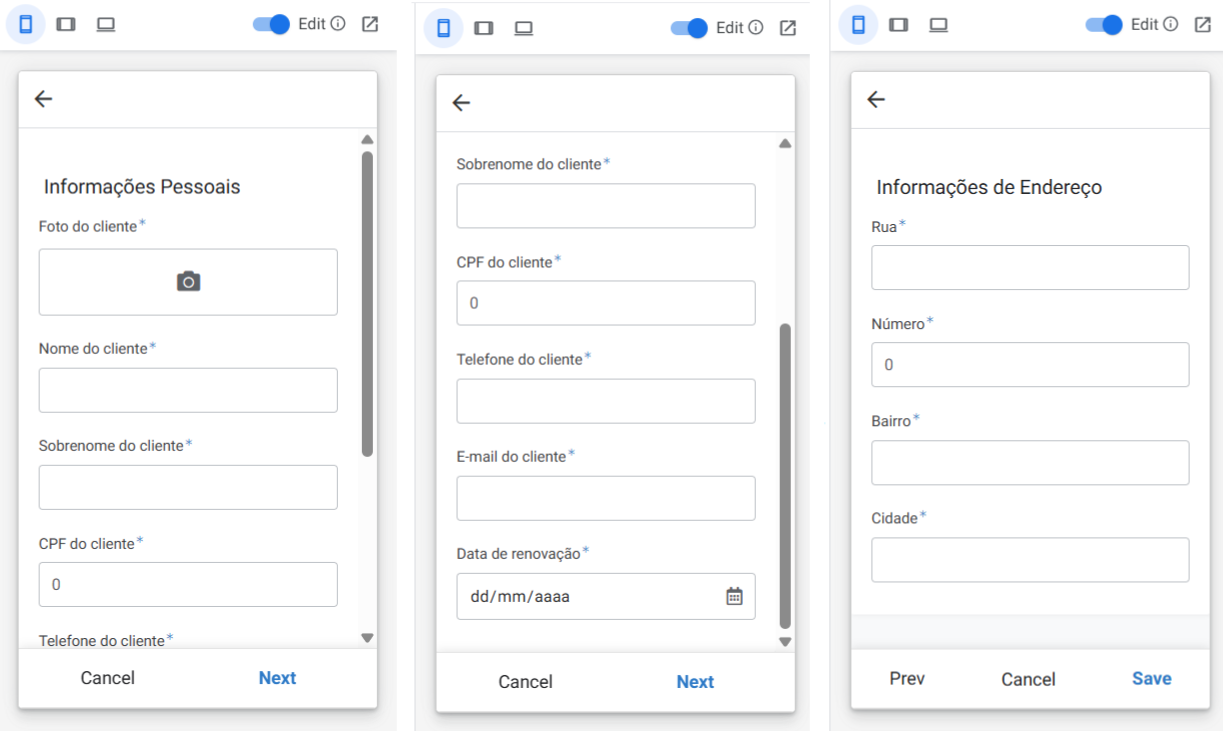This screenshot has width=1223, height=731.
Task: Open left preview in new window icon
Action: pos(370,24)
